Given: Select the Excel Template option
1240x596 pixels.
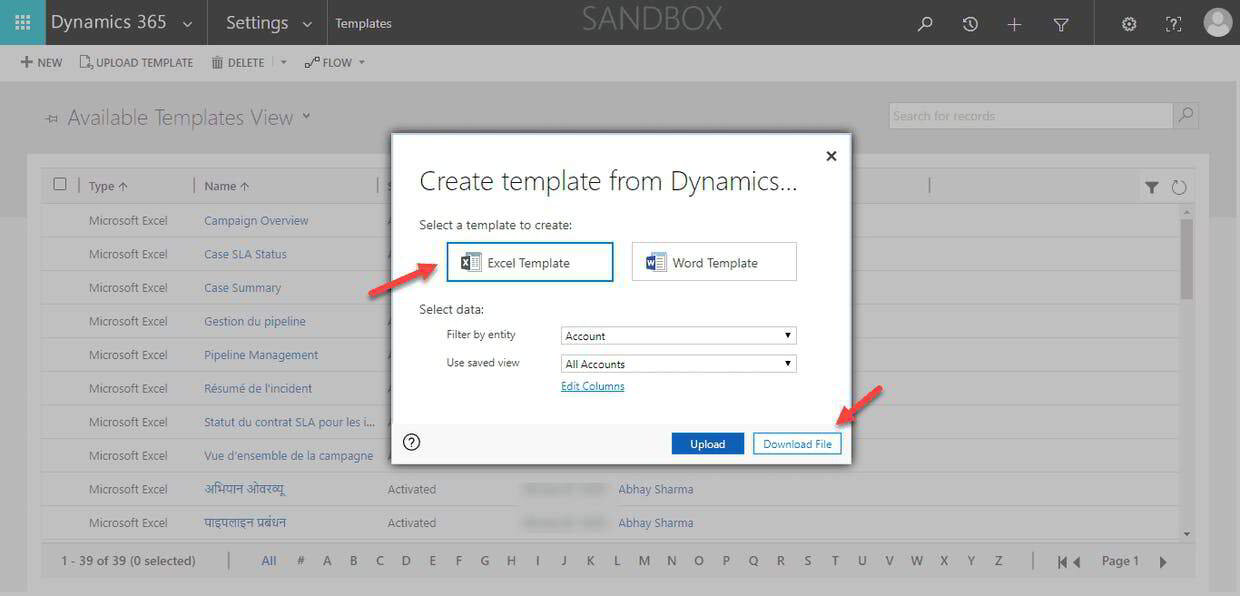Looking at the screenshot, I should click(529, 262).
